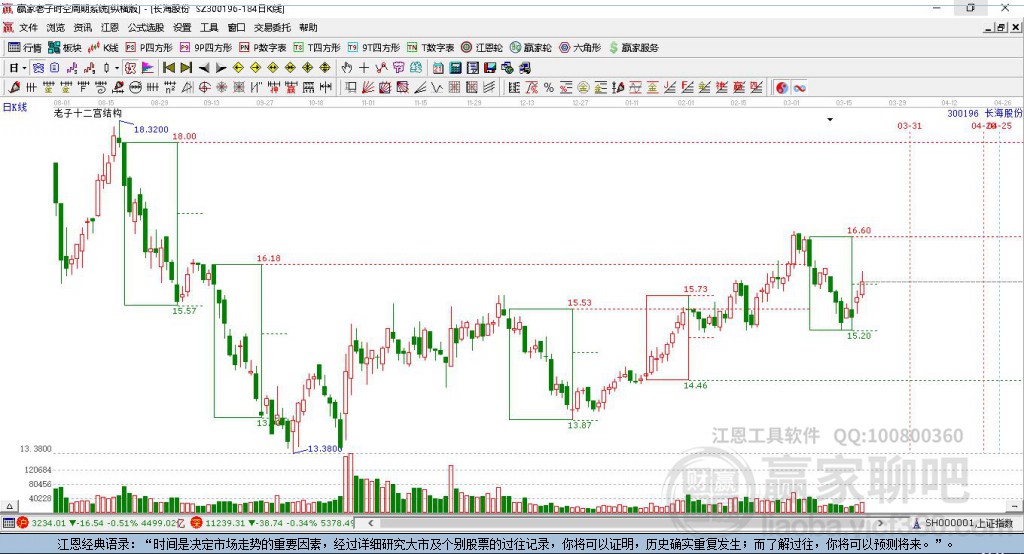Open the calendar icon in the toolbar
Viewport: 1024px width, 554px height.
point(438,68)
